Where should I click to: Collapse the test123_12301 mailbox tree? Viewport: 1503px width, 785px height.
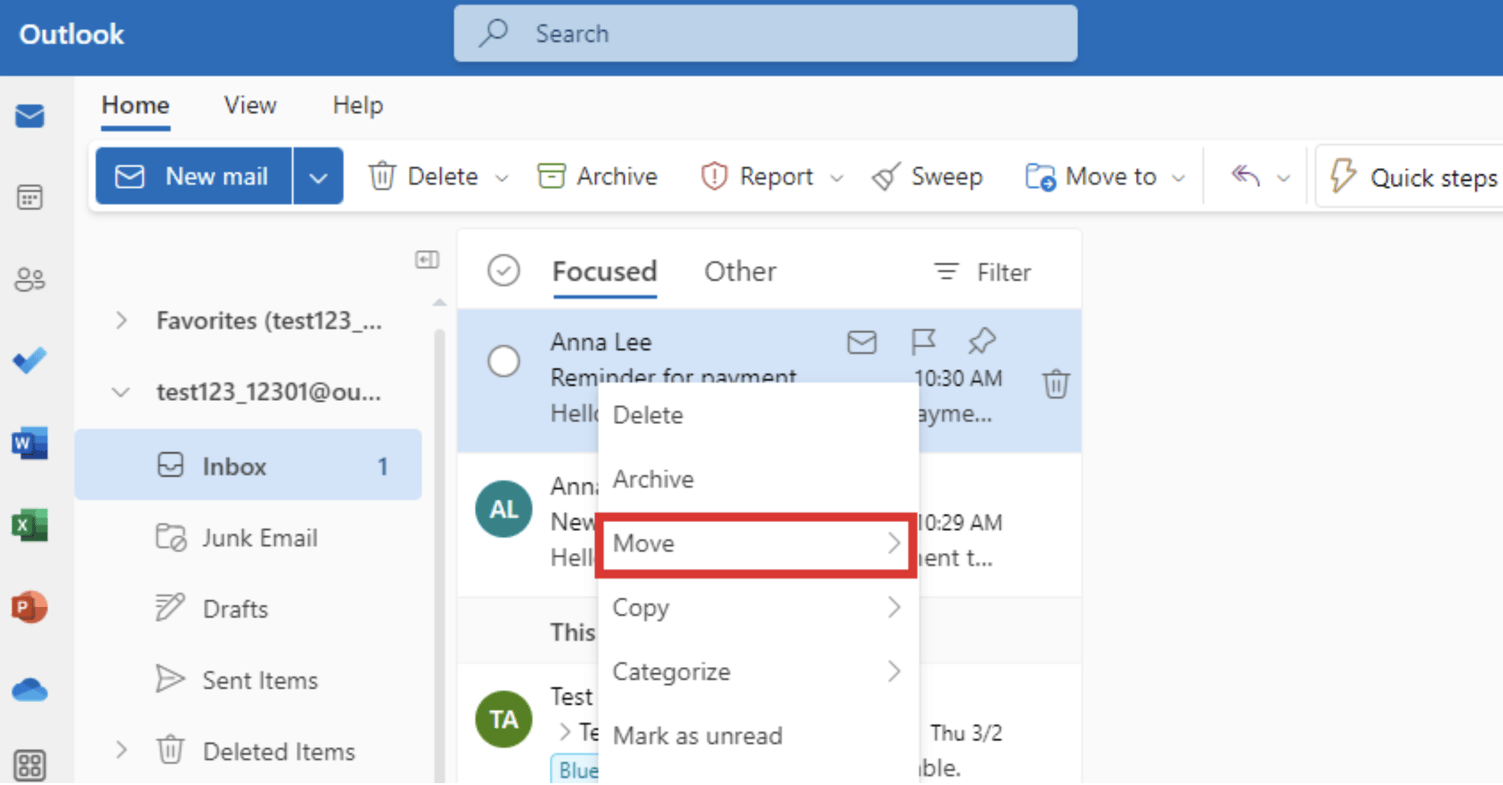(x=120, y=392)
